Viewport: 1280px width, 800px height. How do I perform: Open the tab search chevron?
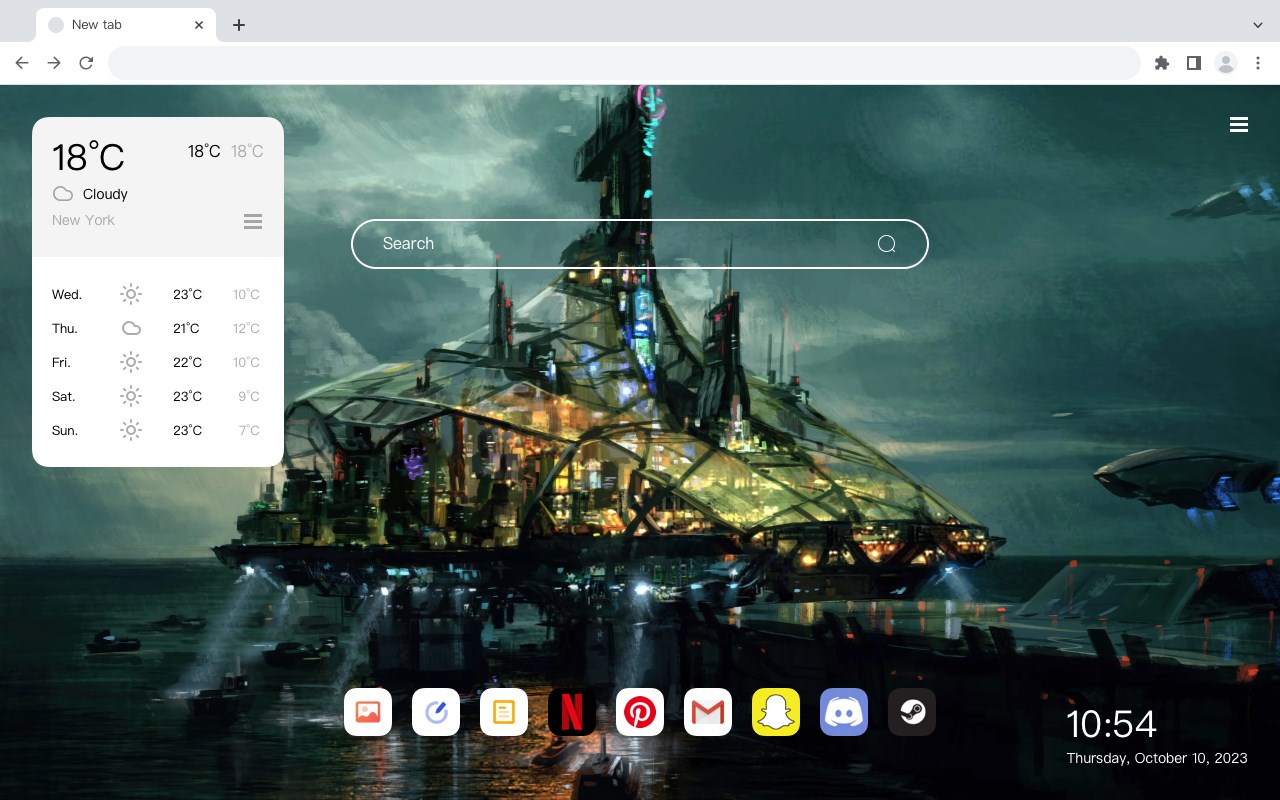[1258, 24]
